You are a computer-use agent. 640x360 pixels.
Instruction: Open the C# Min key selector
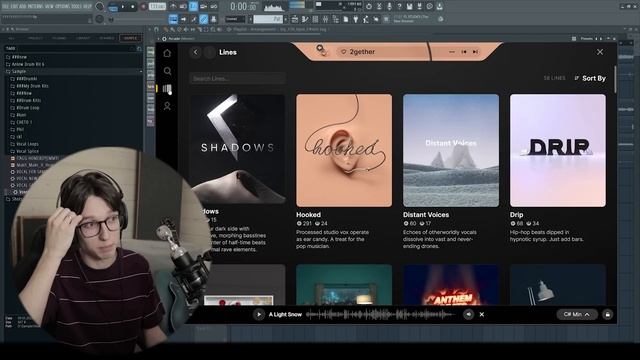point(577,314)
